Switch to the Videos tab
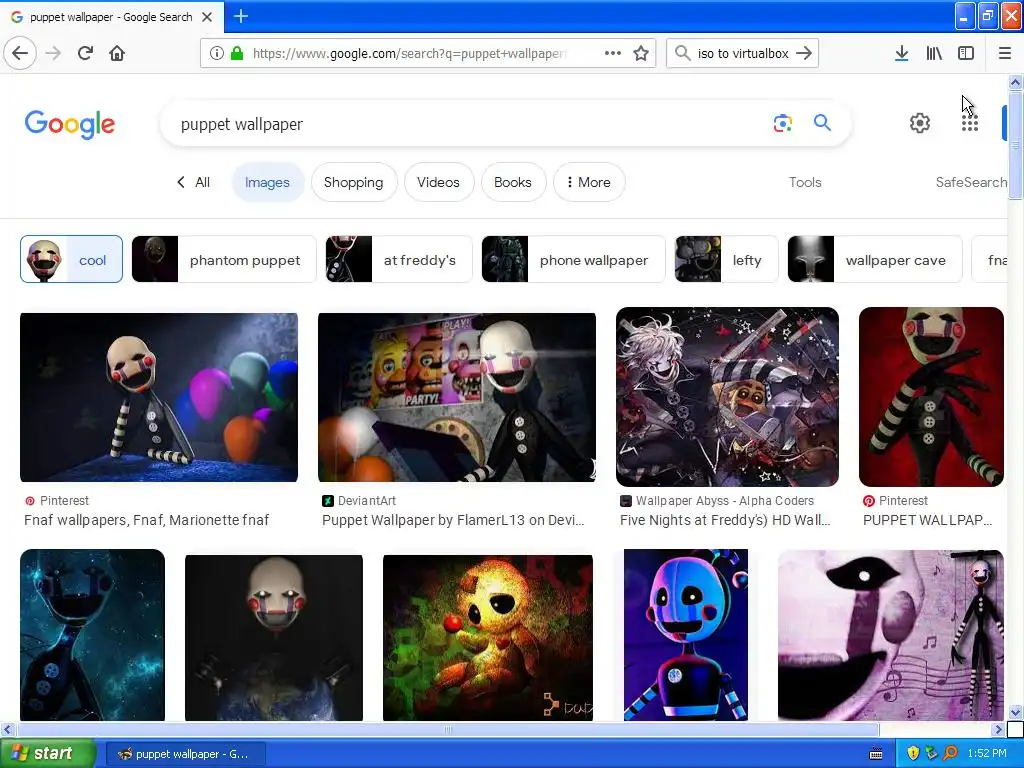1024x768 pixels. pyautogui.click(x=438, y=182)
